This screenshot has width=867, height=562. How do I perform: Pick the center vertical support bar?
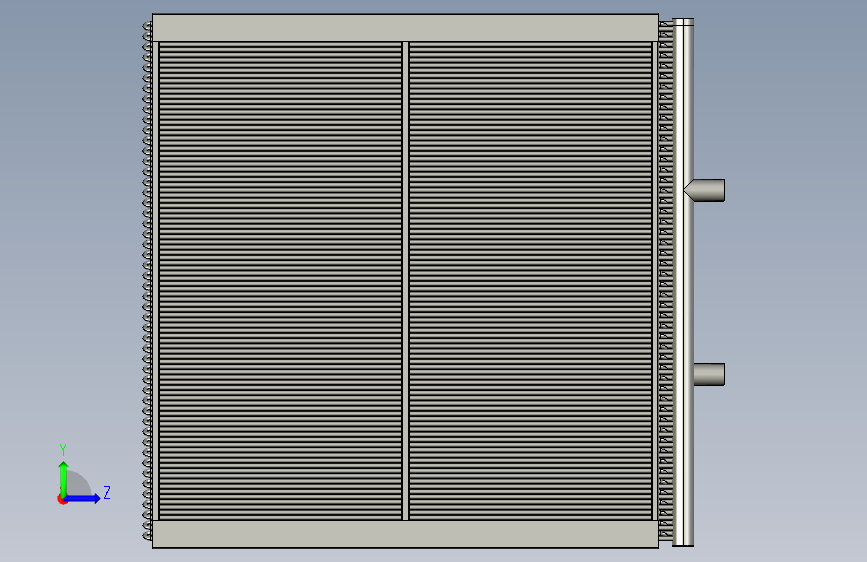tap(405, 281)
